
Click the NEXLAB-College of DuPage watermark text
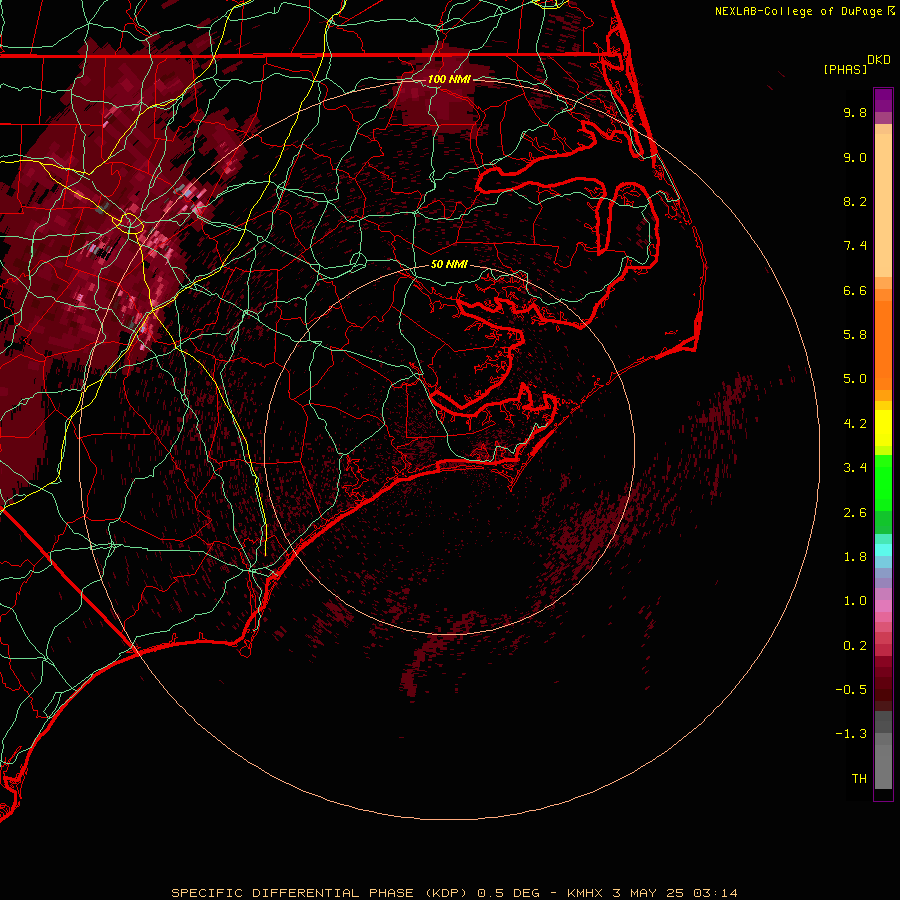tap(800, 11)
